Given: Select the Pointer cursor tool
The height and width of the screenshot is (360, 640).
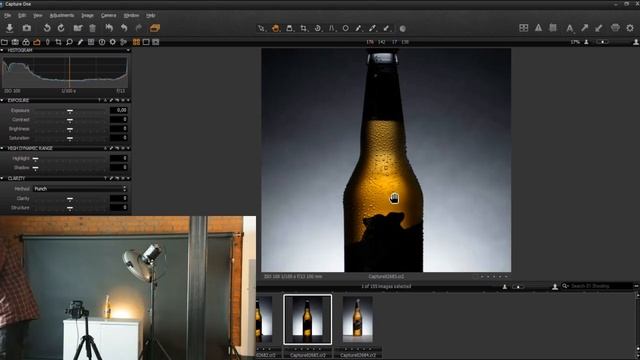Looking at the screenshot, I should click(261, 28).
